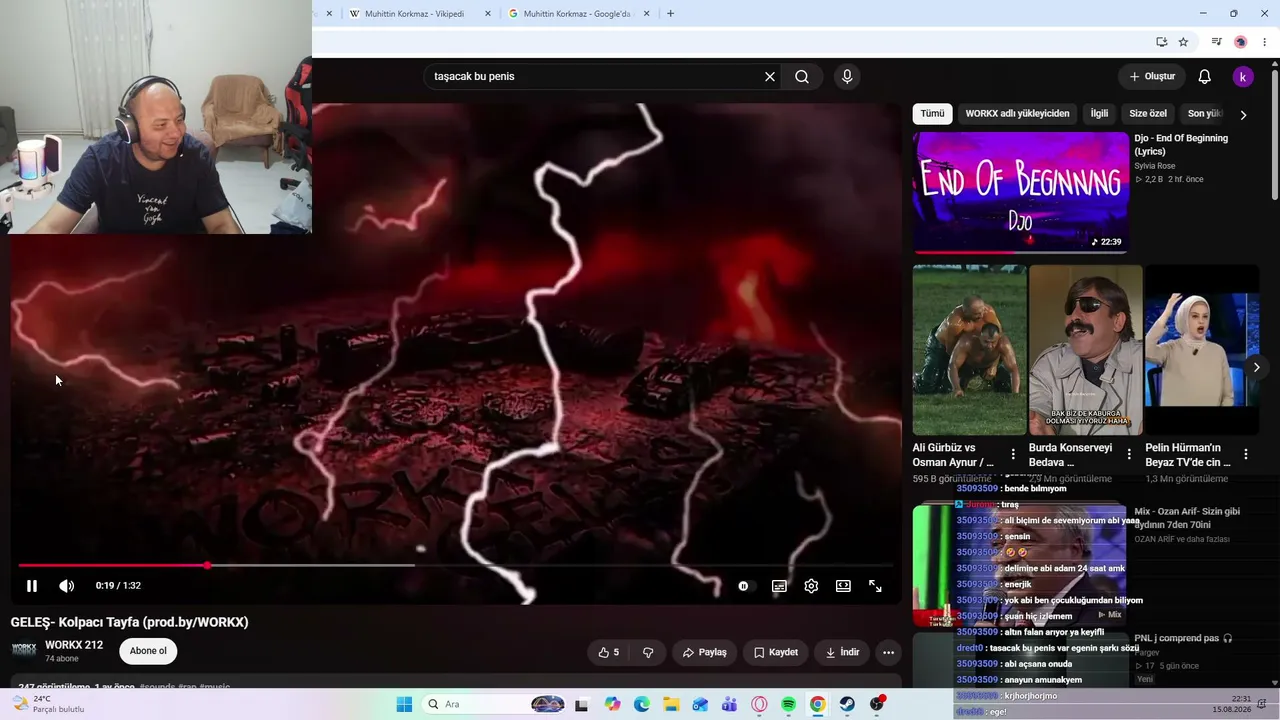Screen dimensions: 1280x720
Task: Open the Djo - End Of Beginning title
Action: pos(1181,145)
